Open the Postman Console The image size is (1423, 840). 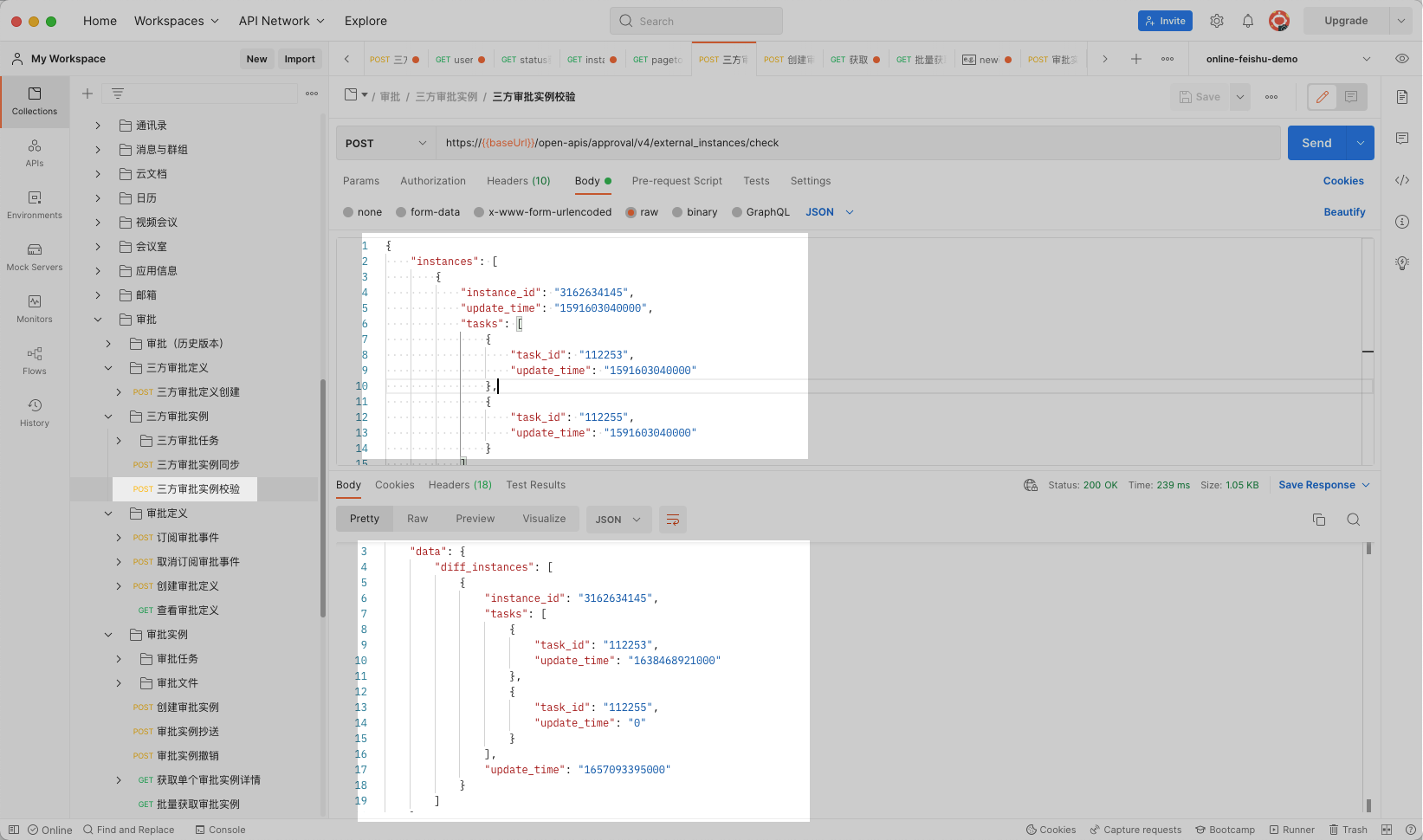pos(221,829)
